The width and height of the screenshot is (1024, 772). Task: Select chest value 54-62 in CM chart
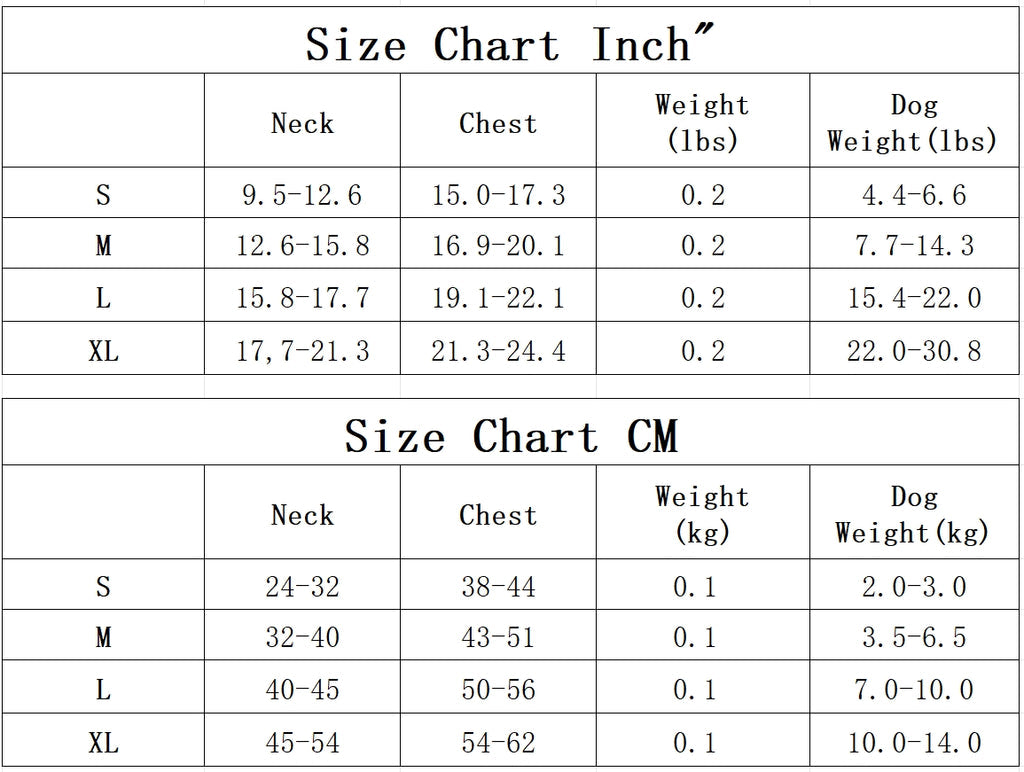coord(498,743)
